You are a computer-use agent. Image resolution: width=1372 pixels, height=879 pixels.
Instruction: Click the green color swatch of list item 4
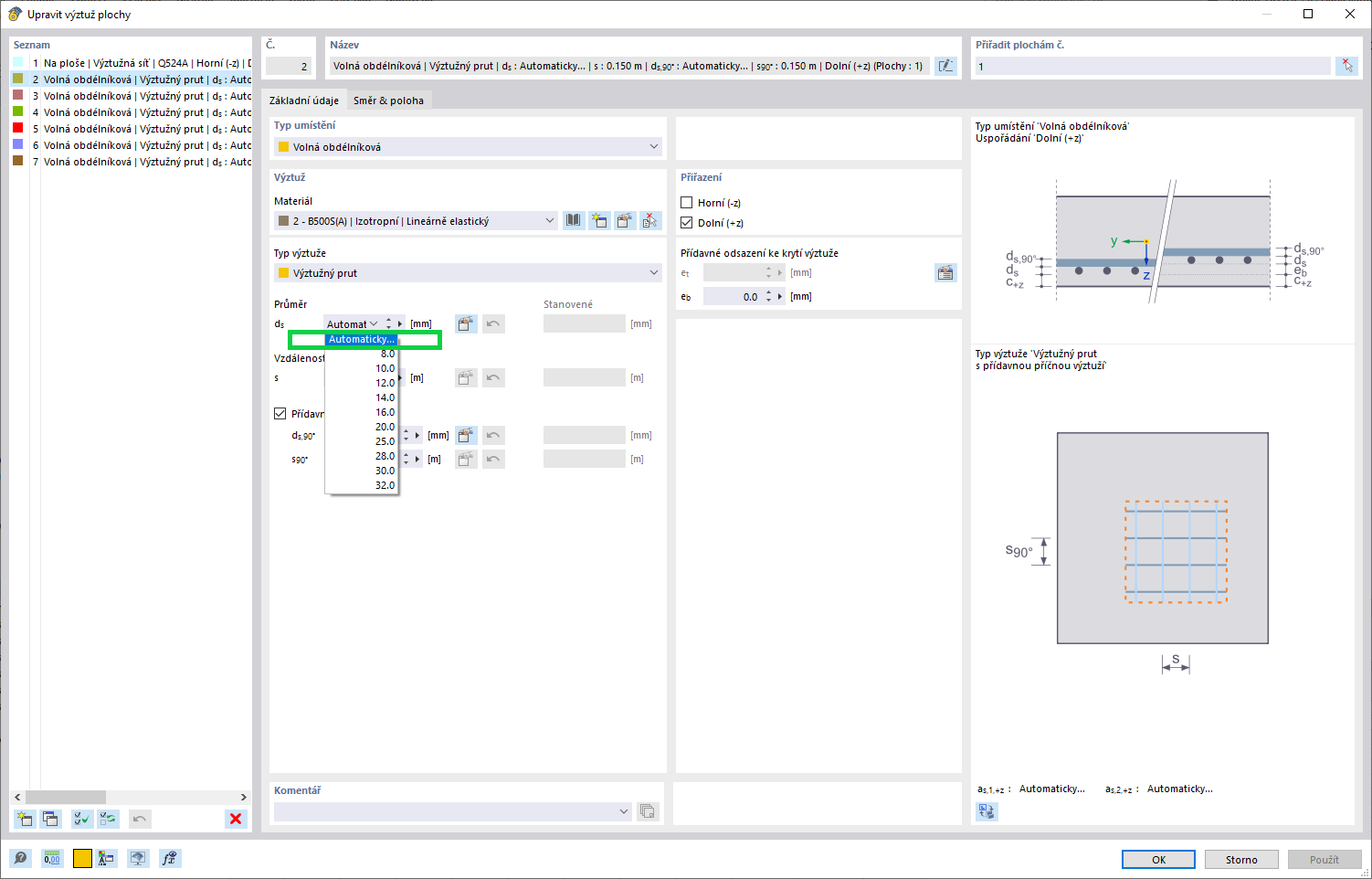pyautogui.click(x=17, y=111)
